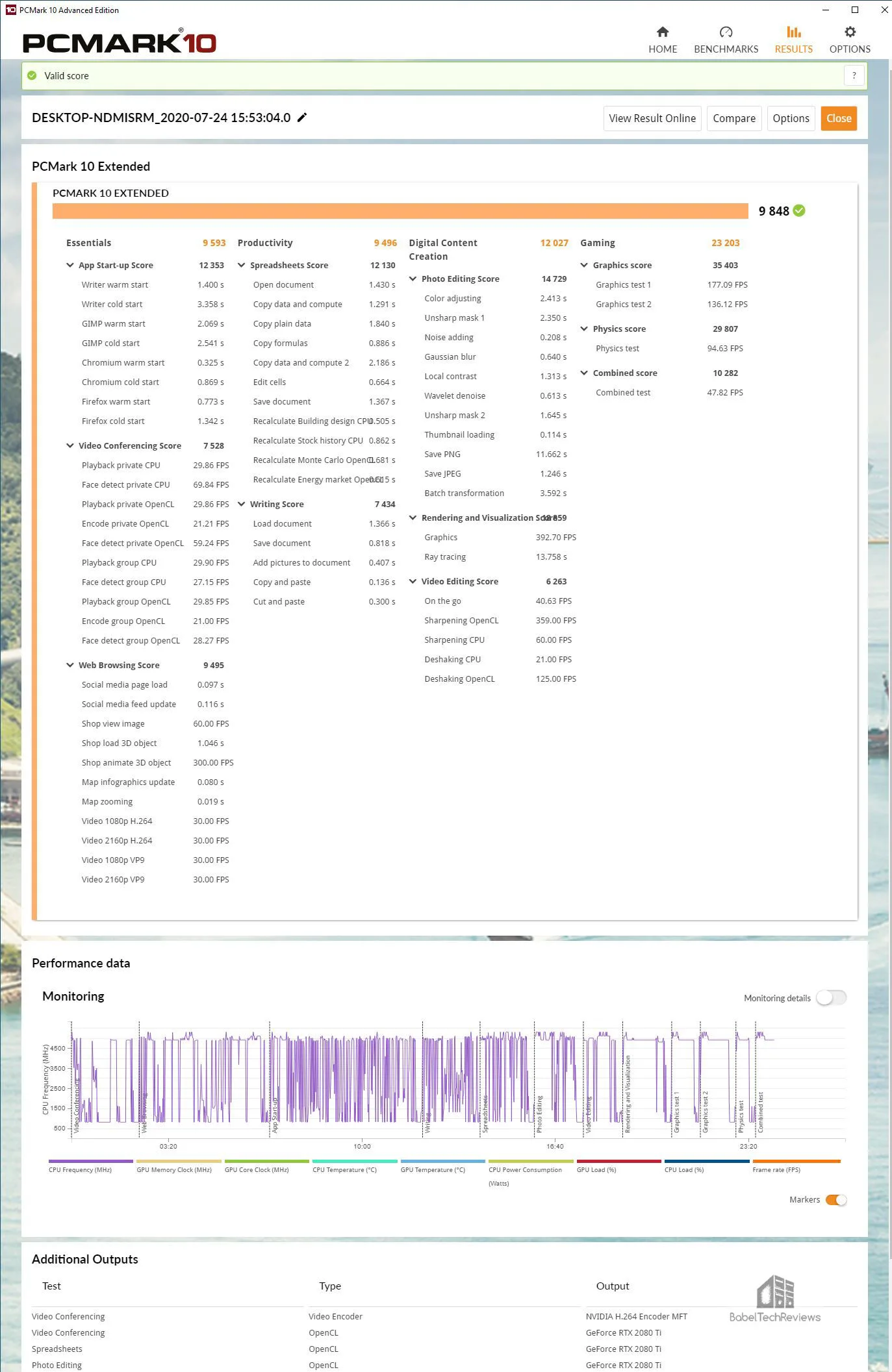Select CPU Temperature legend color bar
Screen dimensions: 892x1372
coord(355,1161)
